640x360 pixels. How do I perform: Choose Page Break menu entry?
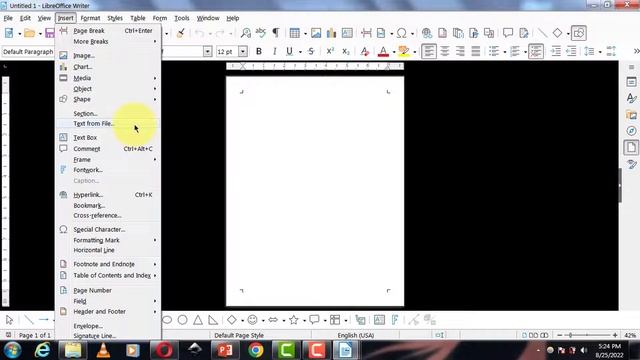(108, 31)
